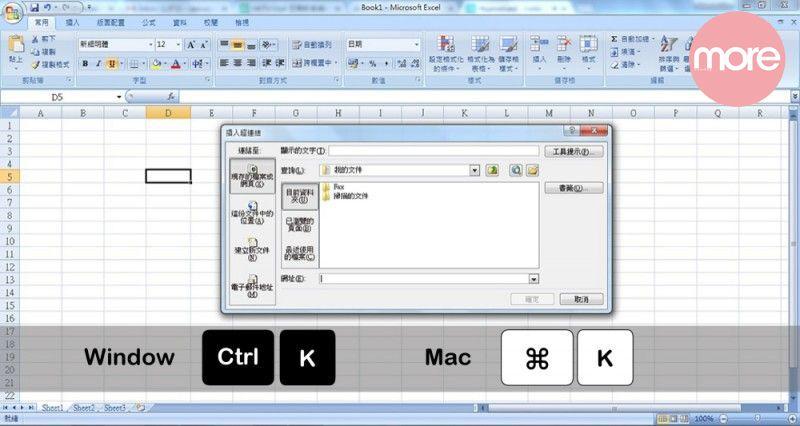Switch to Home (常用) ribbon tab
This screenshot has width=800, height=426.
[x=41, y=23]
